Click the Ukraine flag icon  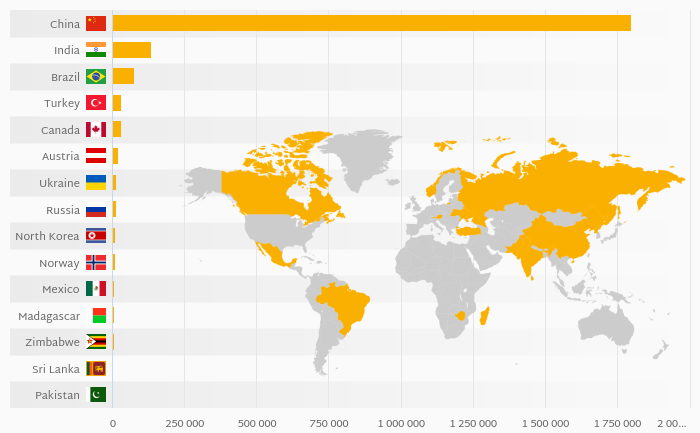click(96, 183)
